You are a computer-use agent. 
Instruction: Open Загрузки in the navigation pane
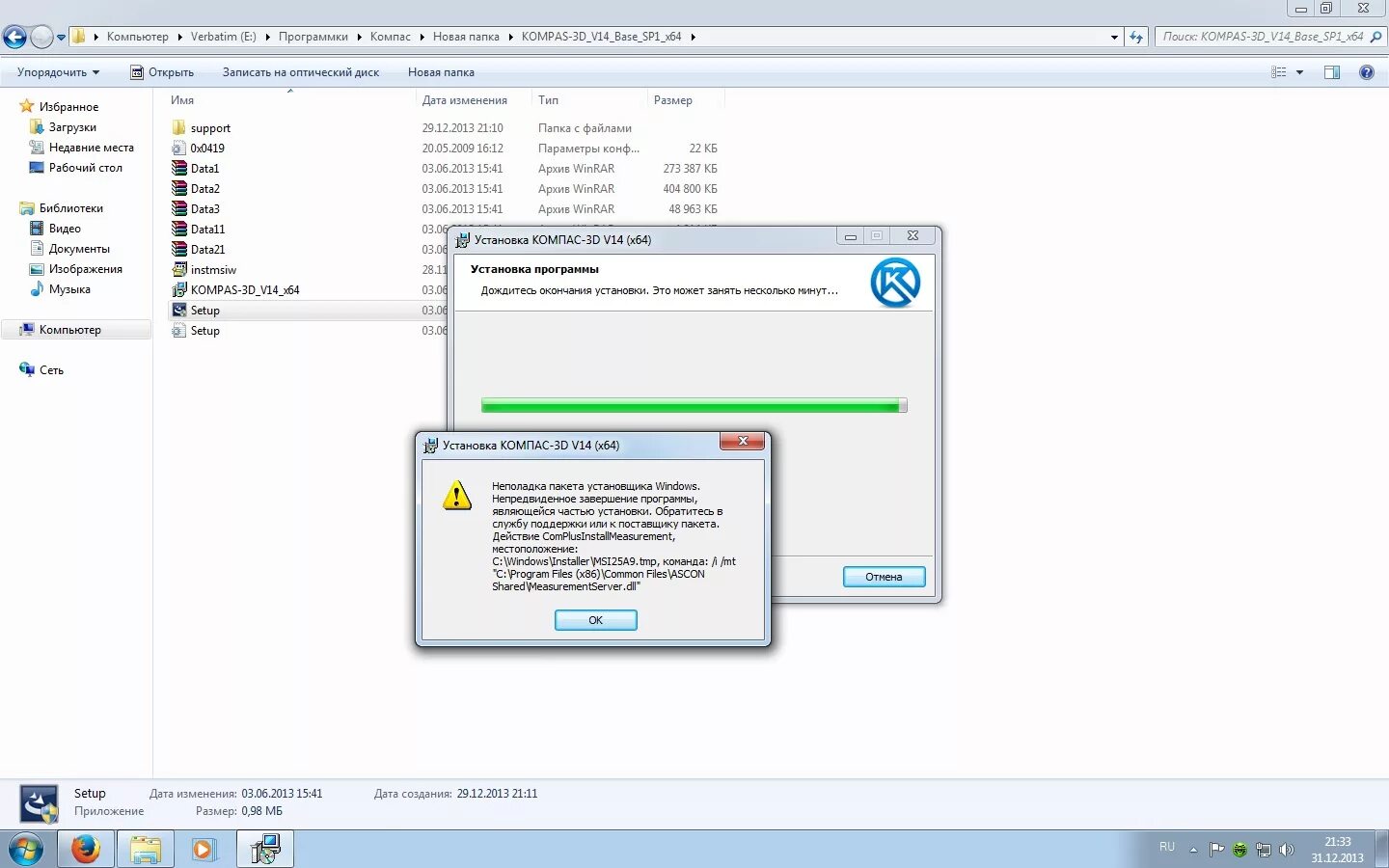(x=72, y=127)
